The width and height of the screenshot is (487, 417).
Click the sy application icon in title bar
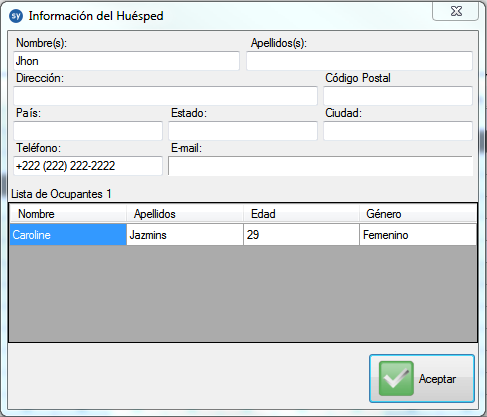pos(16,16)
